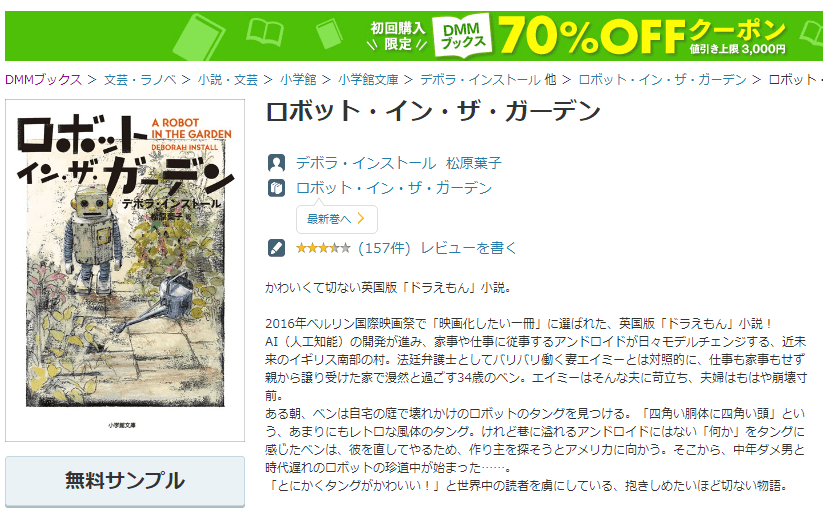Click the 最新巻へ chevron arrow
Viewport: 823px width, 523px height.
point(361,218)
